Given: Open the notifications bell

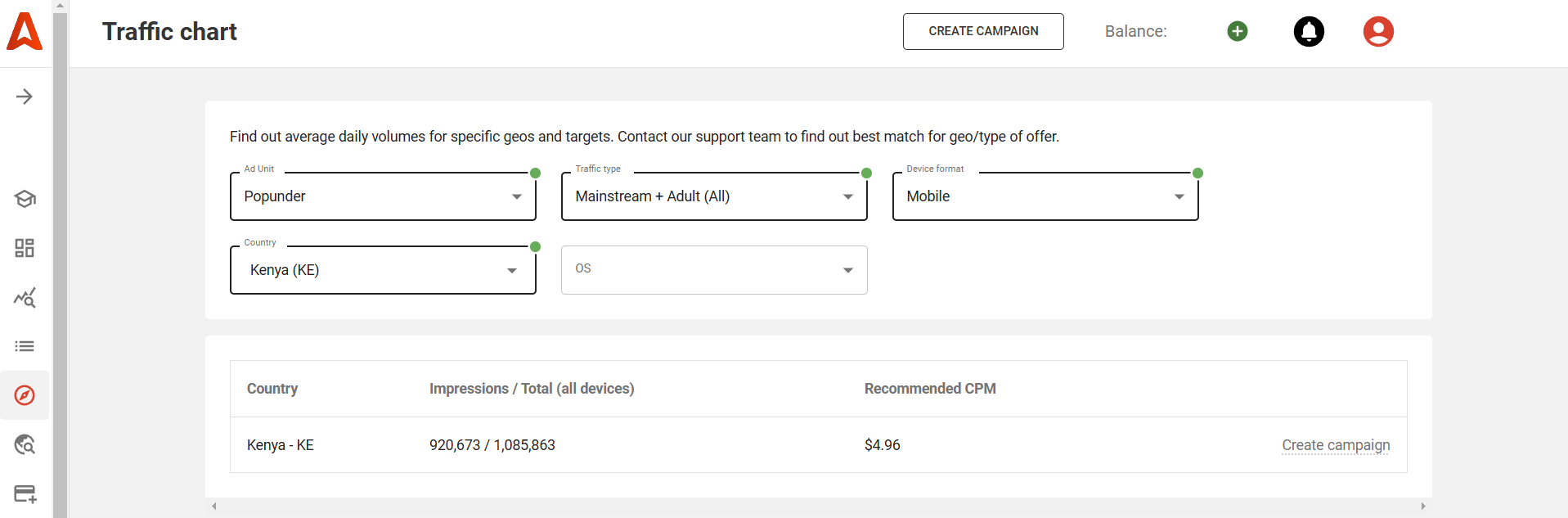Looking at the screenshot, I should tap(1309, 31).
